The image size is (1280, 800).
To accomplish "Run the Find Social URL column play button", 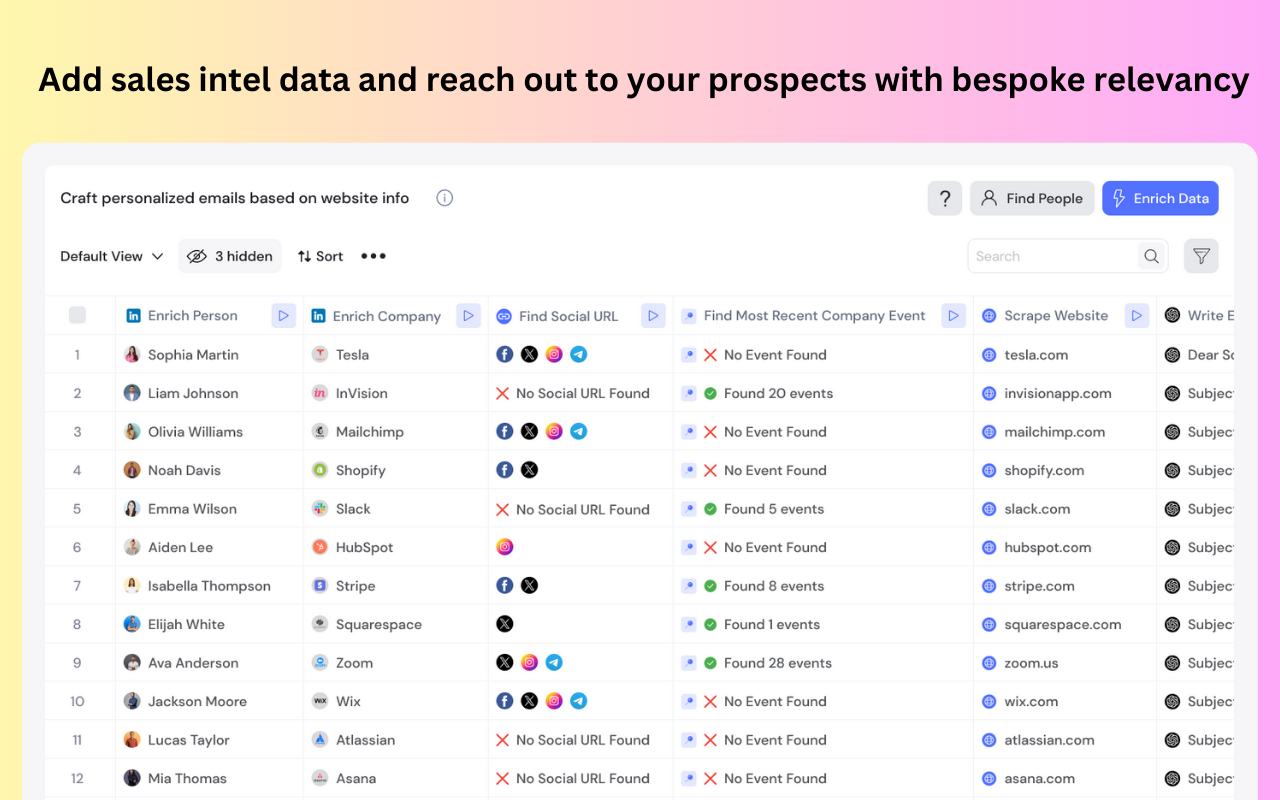I will [653, 315].
